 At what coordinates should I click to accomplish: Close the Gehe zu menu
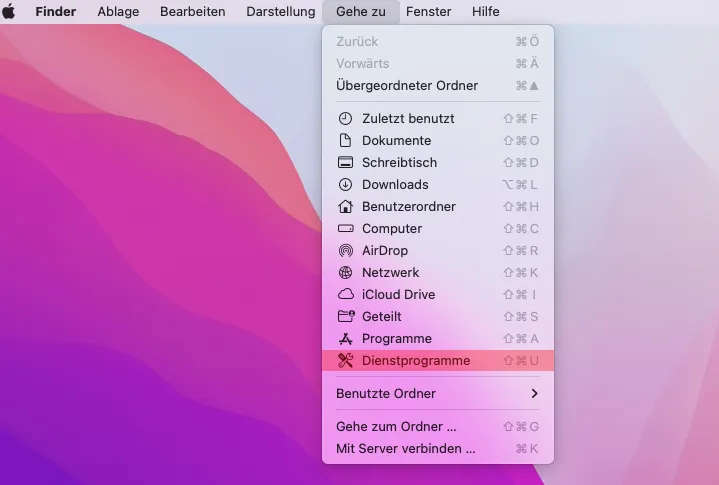(361, 11)
